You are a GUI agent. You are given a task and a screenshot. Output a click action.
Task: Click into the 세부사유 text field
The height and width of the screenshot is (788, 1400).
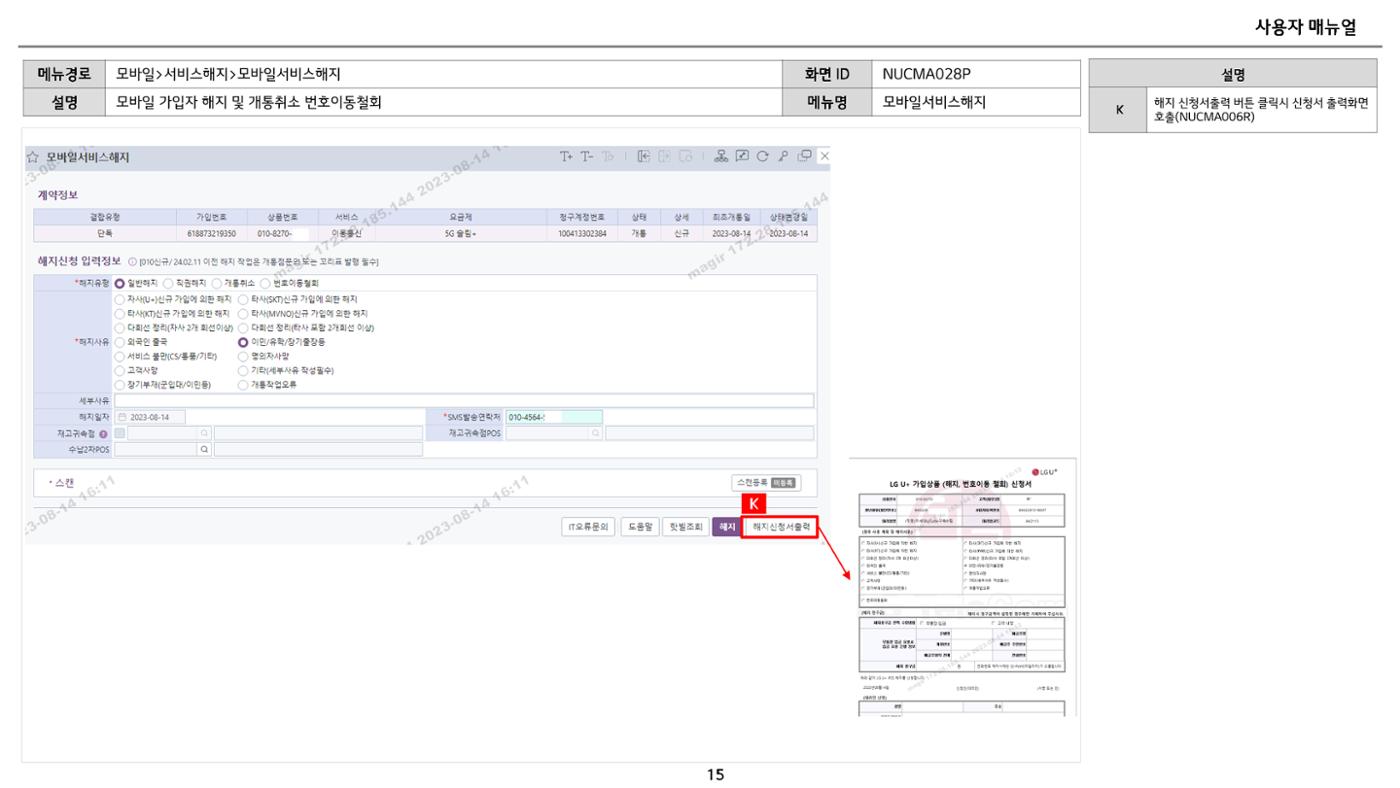pos(464,401)
